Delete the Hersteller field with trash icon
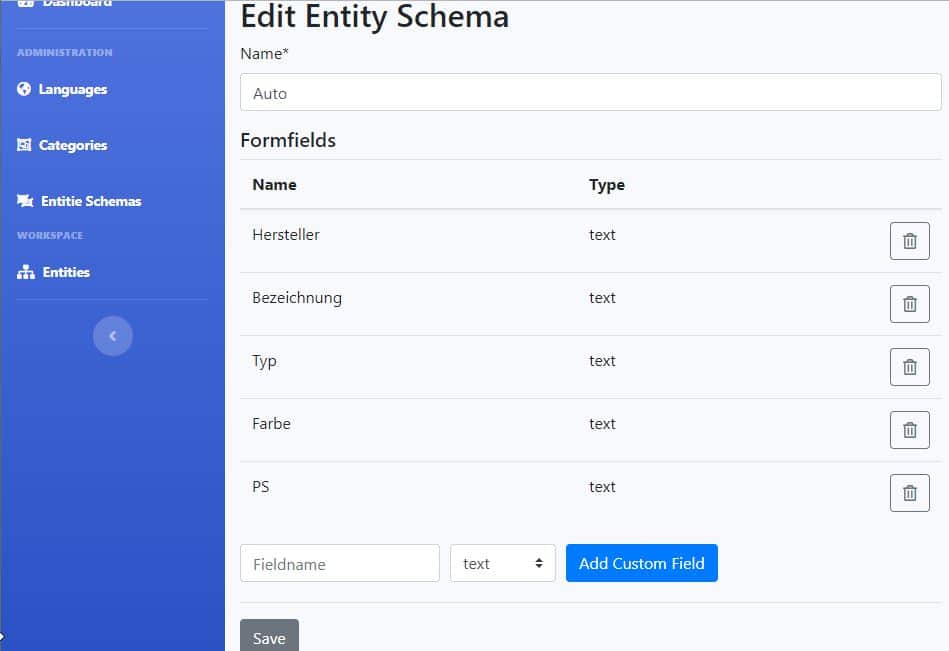The image size is (949, 651). [909, 241]
